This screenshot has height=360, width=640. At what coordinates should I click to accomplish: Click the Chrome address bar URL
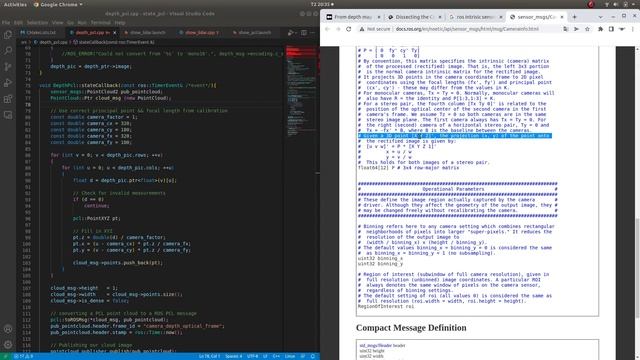point(467,29)
